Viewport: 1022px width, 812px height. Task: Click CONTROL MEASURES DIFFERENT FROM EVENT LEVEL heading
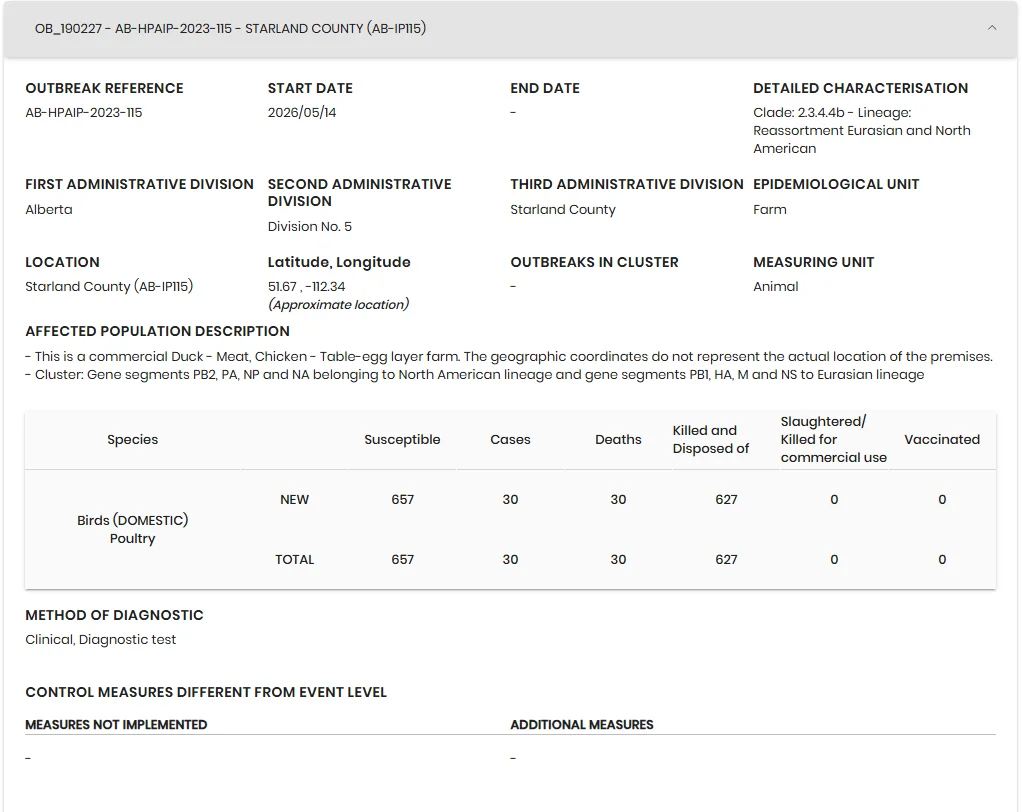(206, 692)
